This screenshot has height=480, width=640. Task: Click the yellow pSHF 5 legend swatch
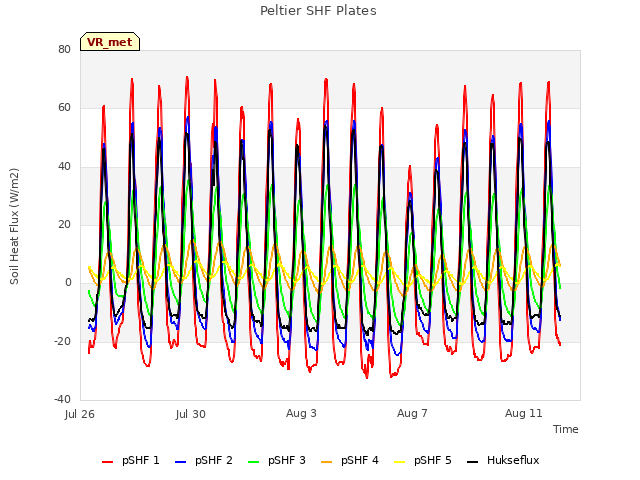[400, 462]
